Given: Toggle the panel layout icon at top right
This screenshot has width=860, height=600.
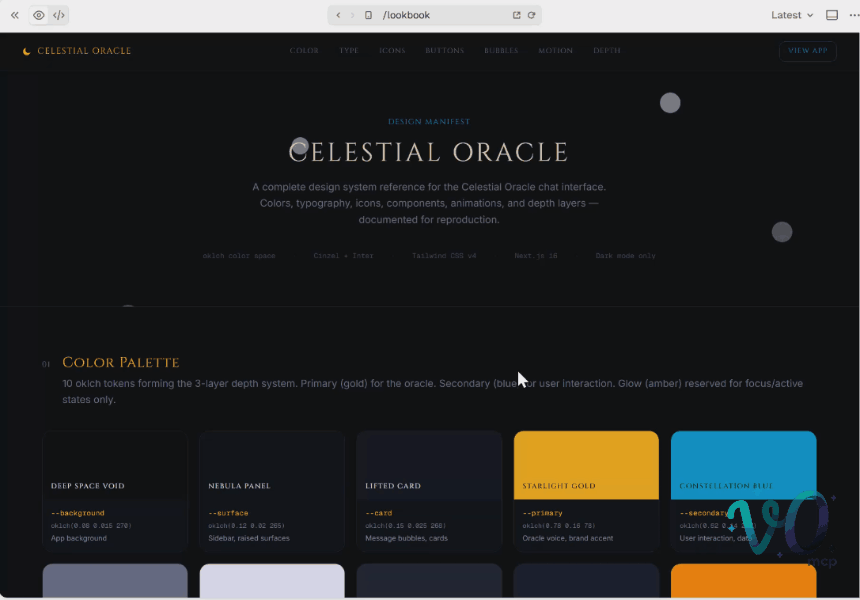Looking at the screenshot, I should click(x=832, y=15).
